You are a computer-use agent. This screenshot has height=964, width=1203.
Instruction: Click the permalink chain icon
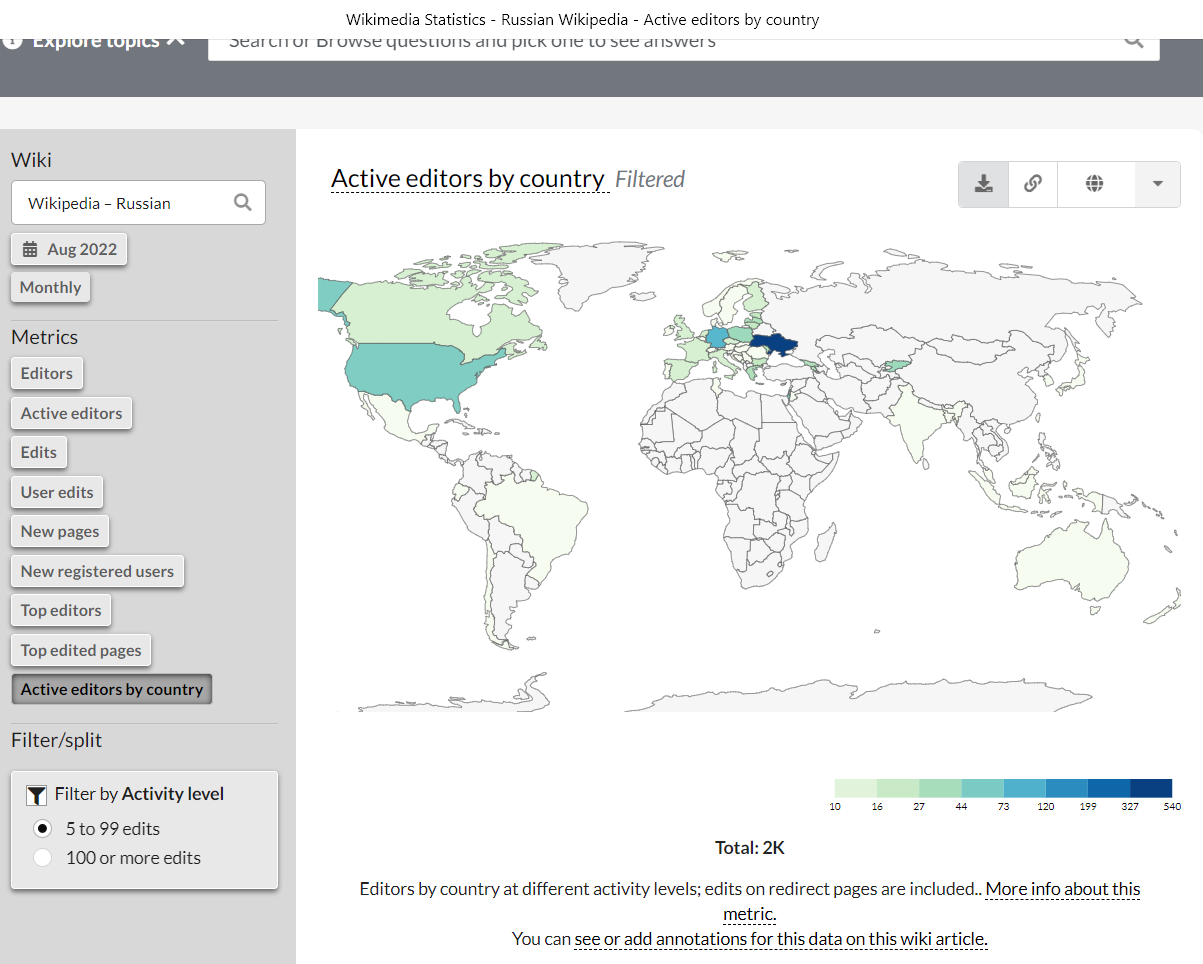[x=1033, y=184]
